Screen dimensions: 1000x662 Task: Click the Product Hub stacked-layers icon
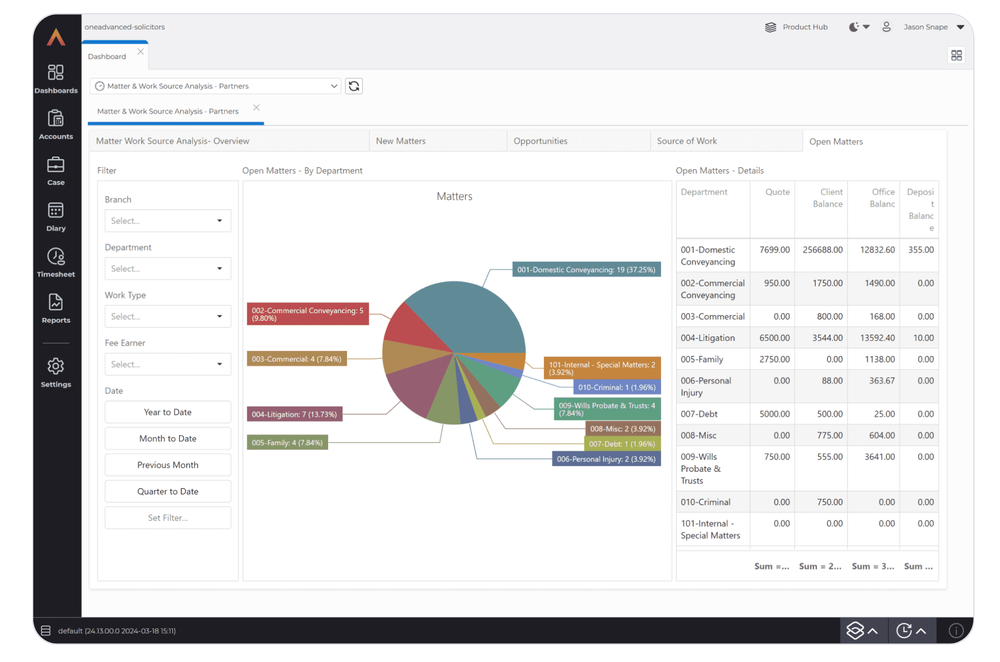click(x=771, y=27)
